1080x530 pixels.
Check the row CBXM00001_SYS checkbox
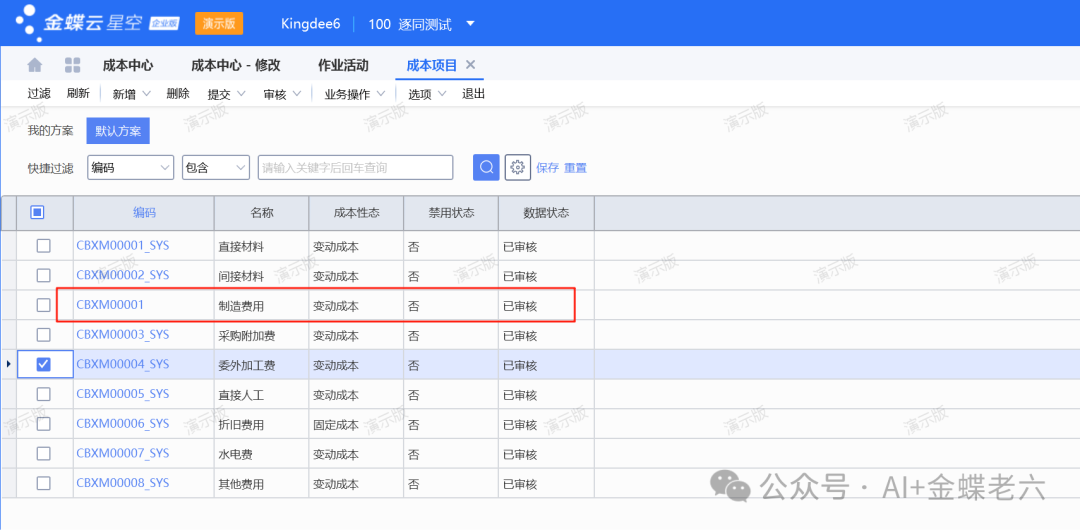[x=43, y=245]
